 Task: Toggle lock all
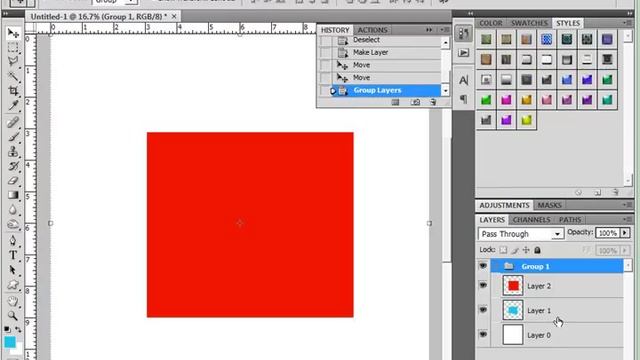pos(538,250)
